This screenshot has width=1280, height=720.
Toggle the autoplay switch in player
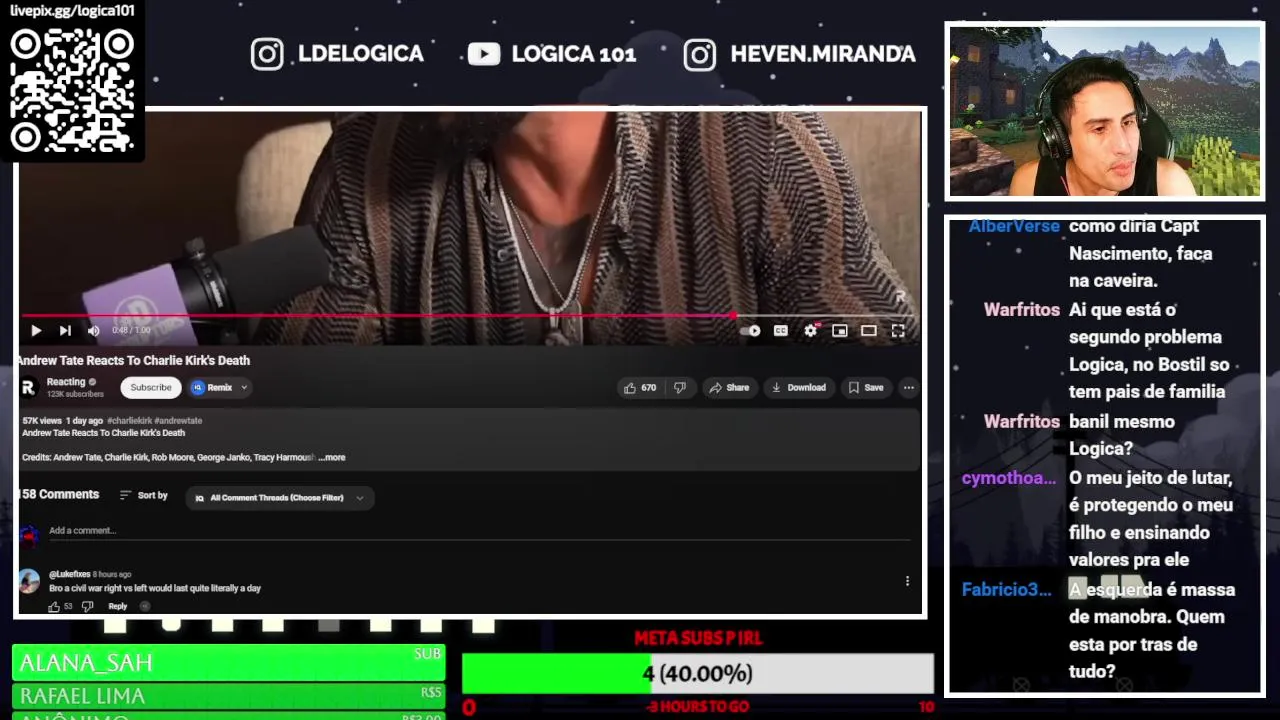(751, 331)
